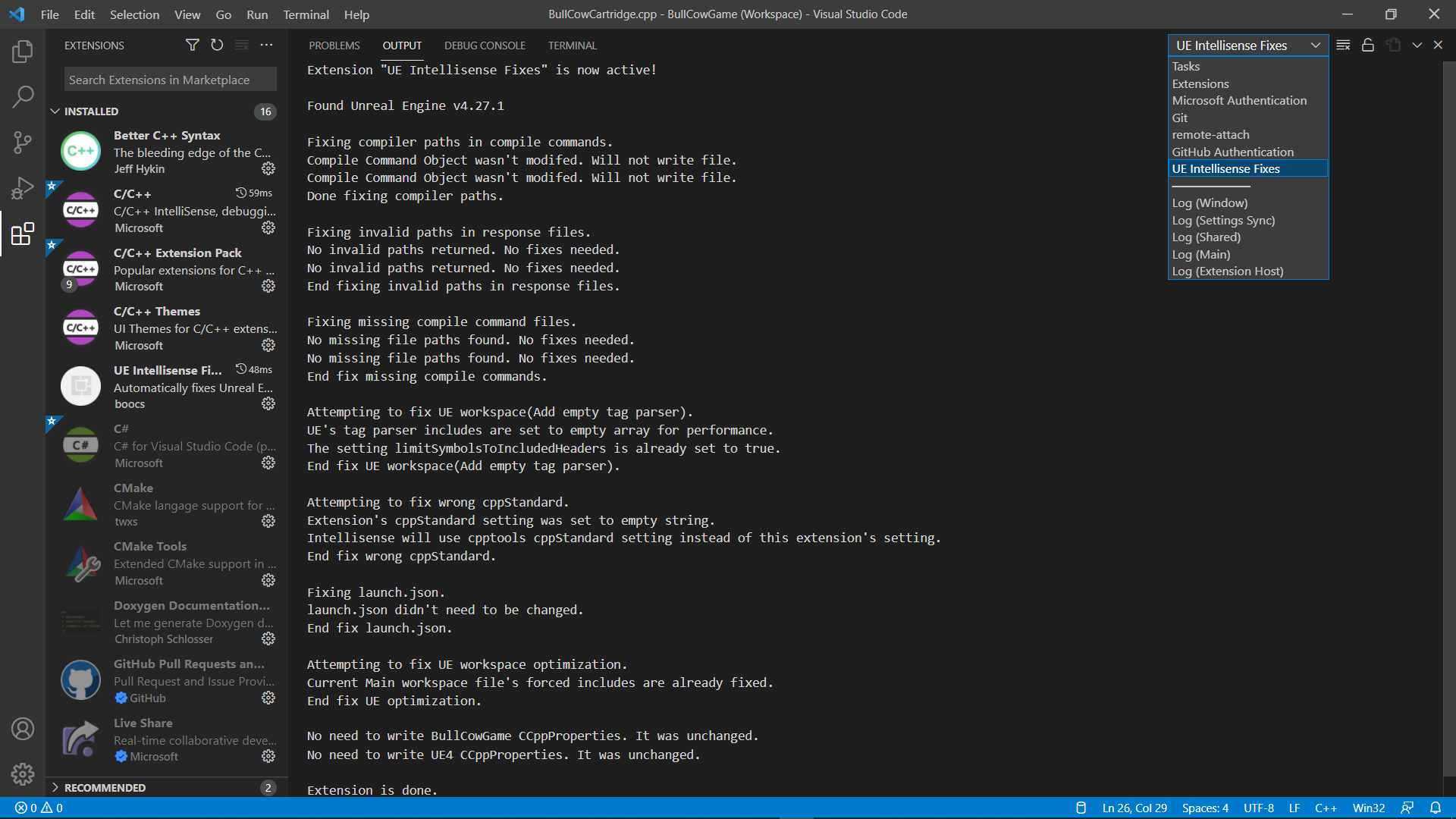Open manage gear for UE Intellisense Fixes

pos(268,404)
